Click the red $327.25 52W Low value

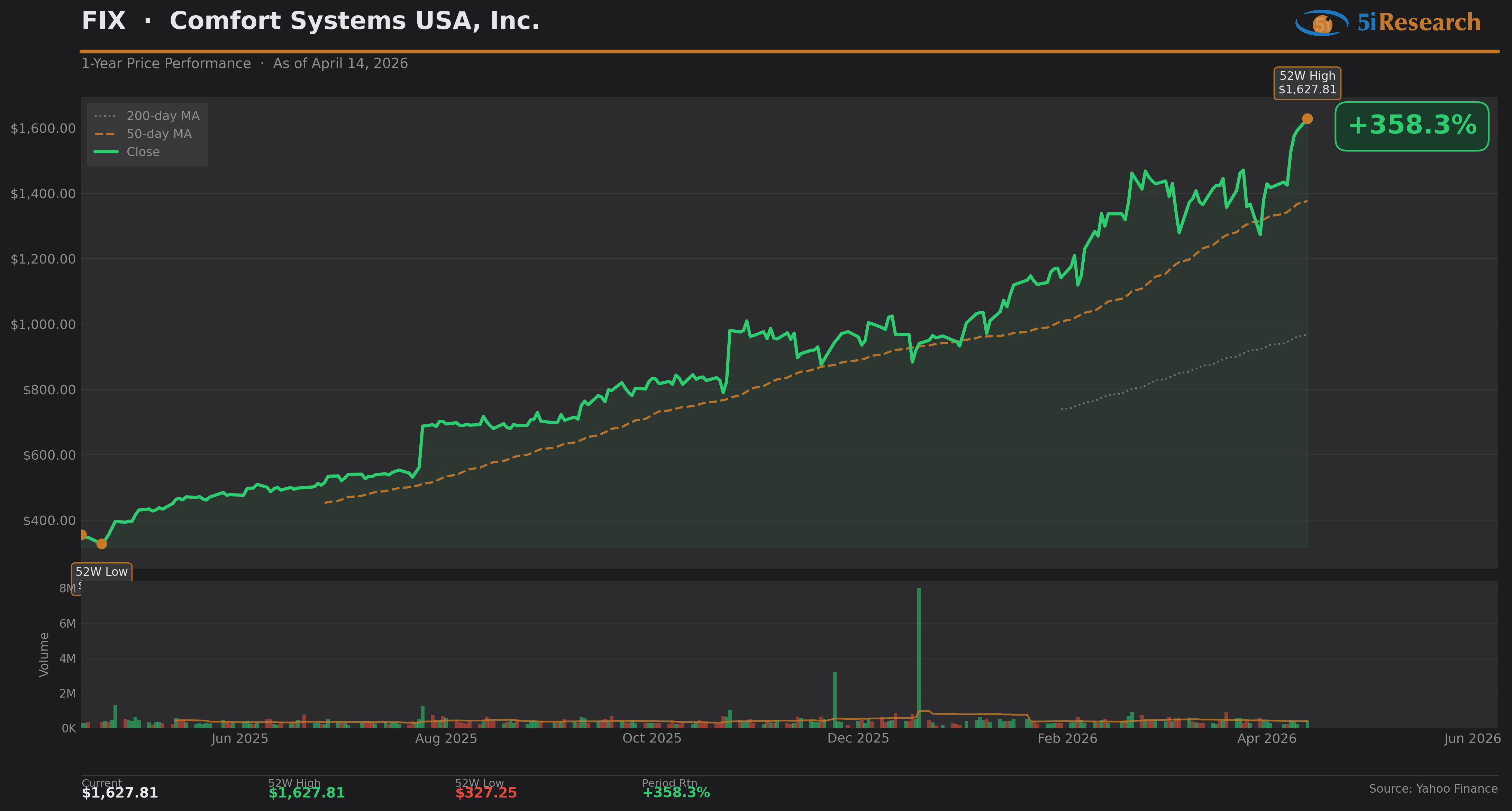tap(486, 793)
